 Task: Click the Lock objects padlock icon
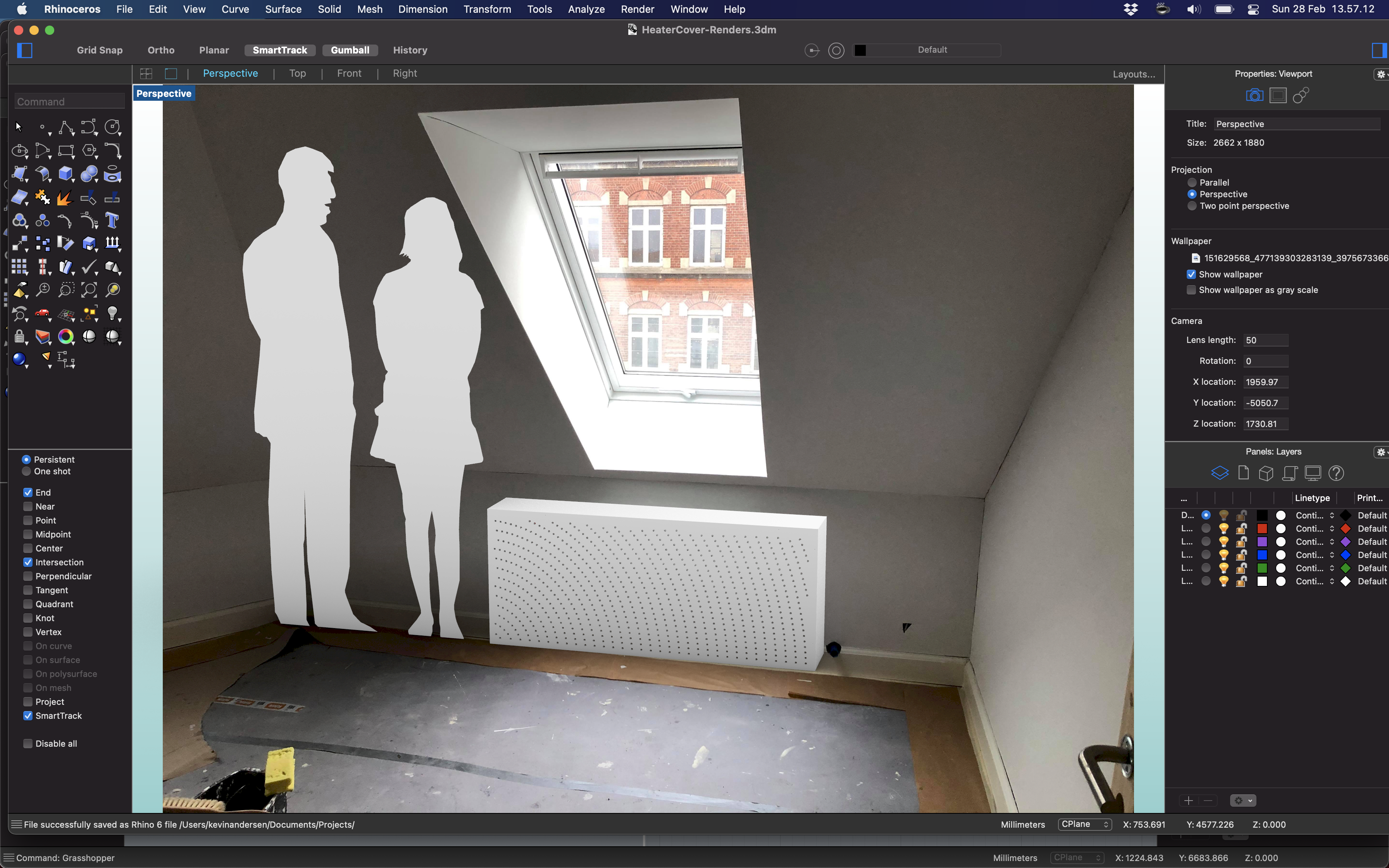click(x=19, y=336)
